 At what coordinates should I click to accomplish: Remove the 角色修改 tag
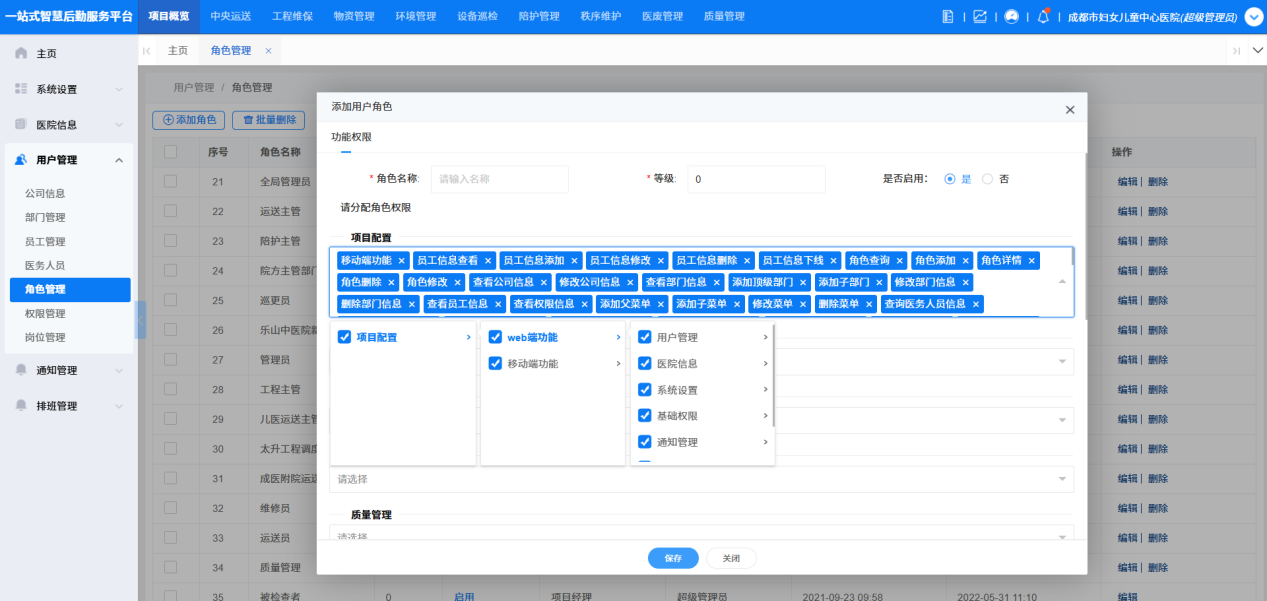(x=458, y=283)
